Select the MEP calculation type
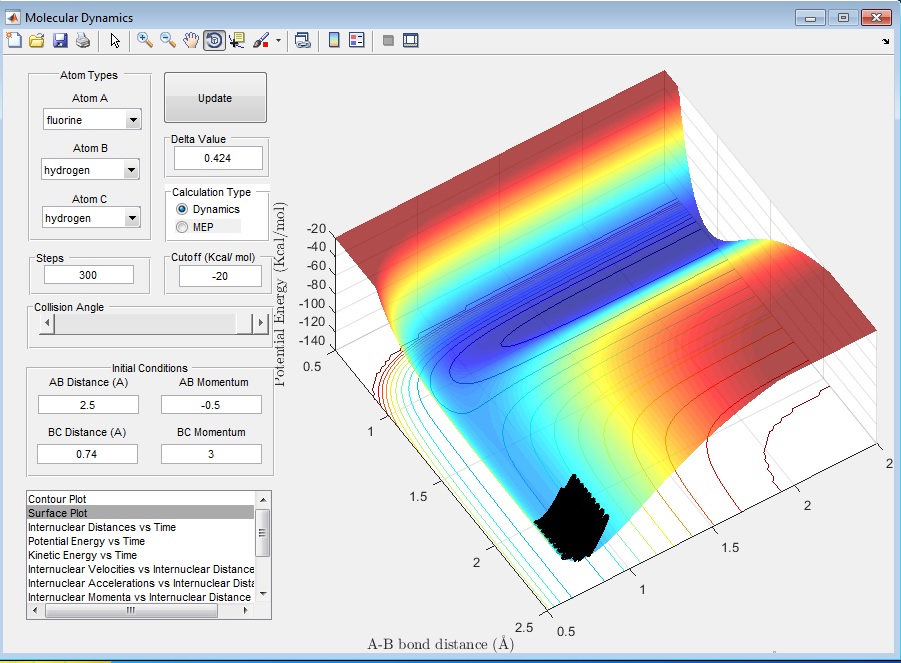901x663 pixels. click(x=182, y=227)
